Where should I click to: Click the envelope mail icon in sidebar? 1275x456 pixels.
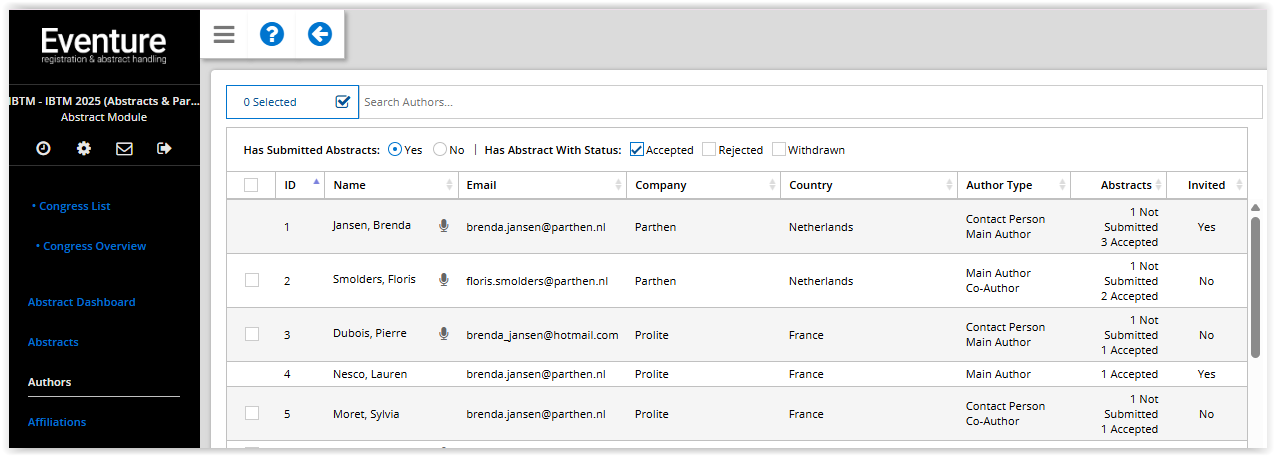tap(124, 148)
